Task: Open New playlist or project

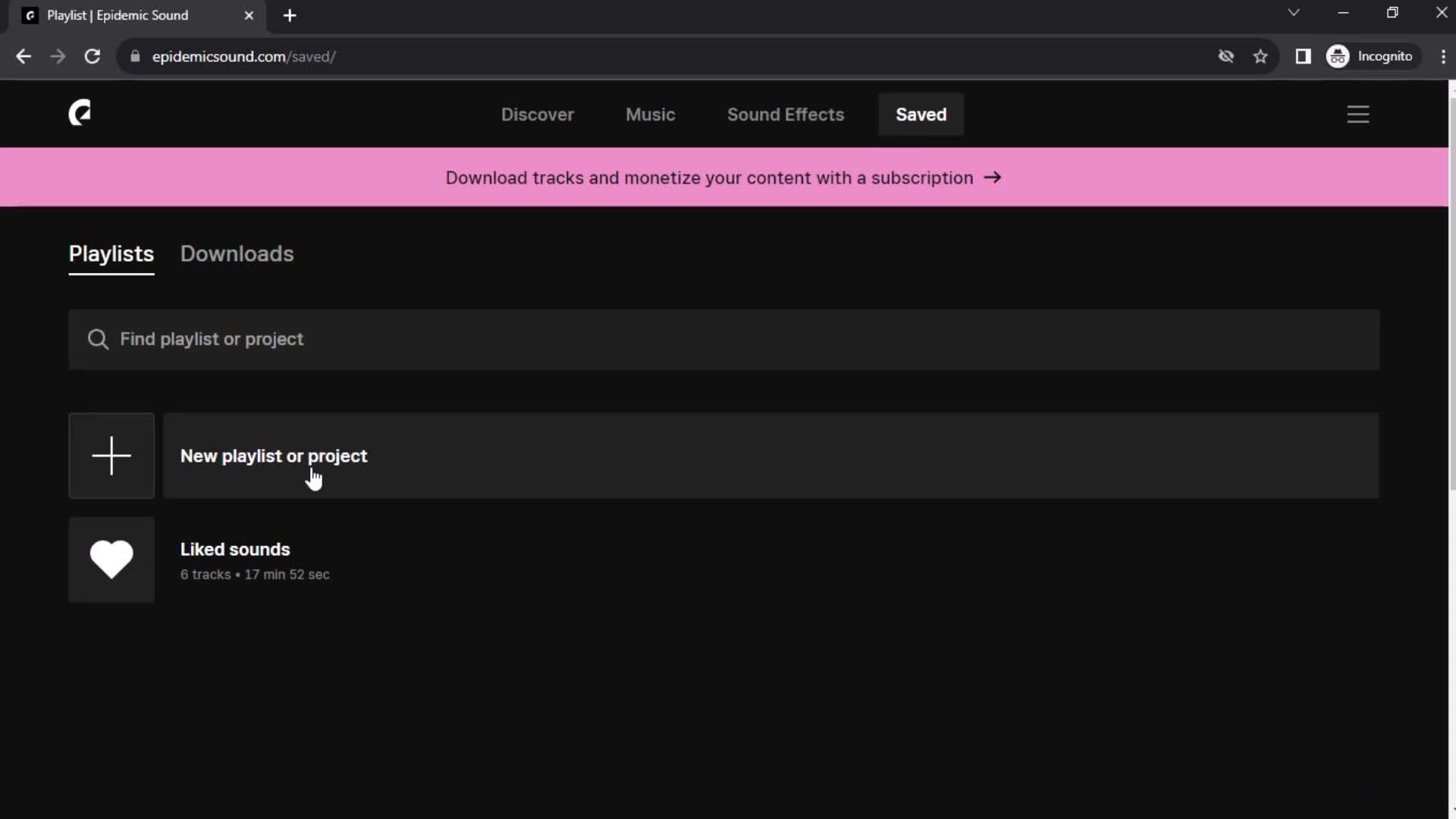Action: pyautogui.click(x=275, y=456)
